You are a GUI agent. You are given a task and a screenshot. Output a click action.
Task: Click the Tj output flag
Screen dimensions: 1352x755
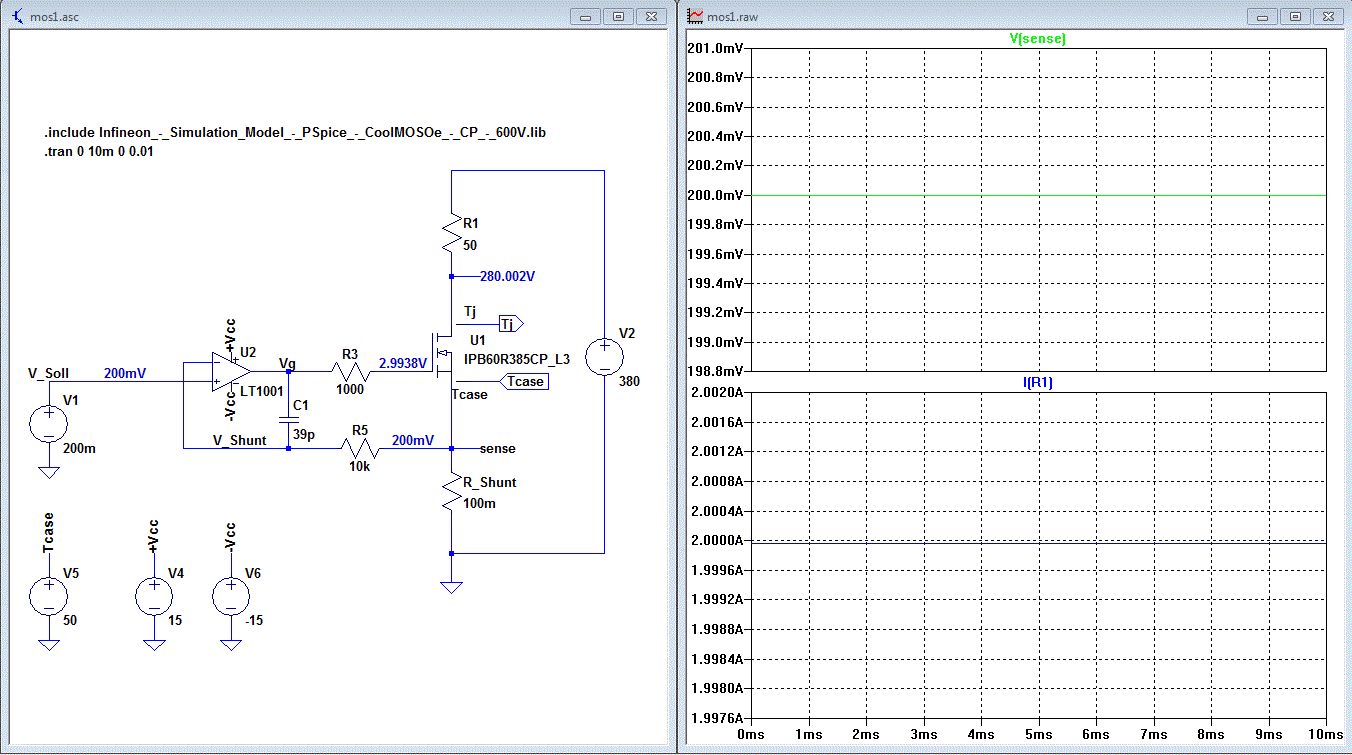(x=510, y=323)
